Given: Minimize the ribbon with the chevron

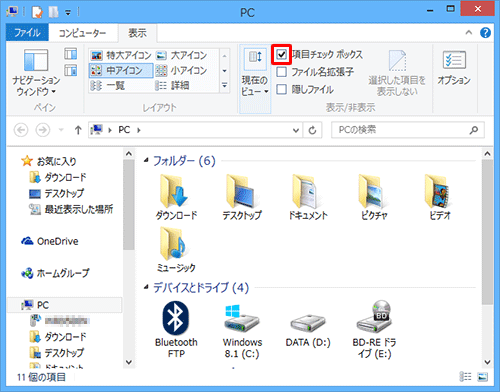Looking at the screenshot, I should pyautogui.click(x=469, y=33).
